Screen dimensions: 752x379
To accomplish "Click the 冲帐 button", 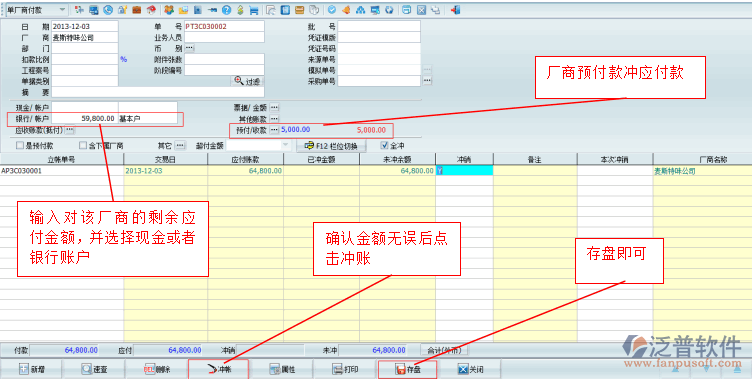I will pyautogui.click(x=219, y=369).
